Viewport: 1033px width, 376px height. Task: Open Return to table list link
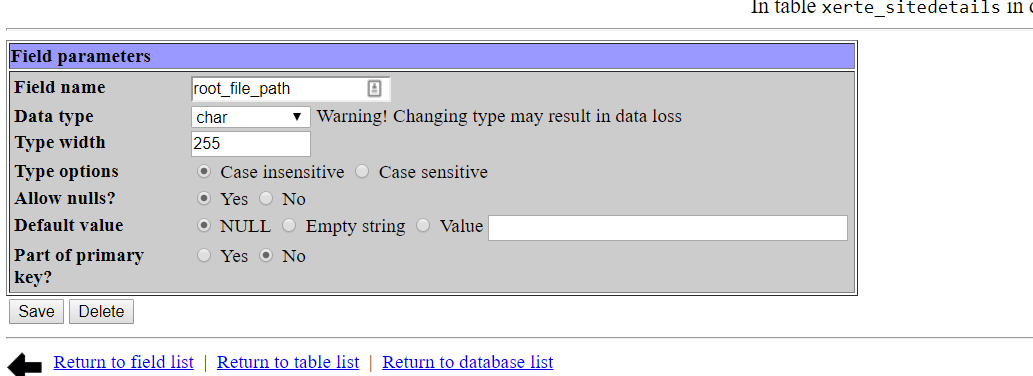pos(288,362)
